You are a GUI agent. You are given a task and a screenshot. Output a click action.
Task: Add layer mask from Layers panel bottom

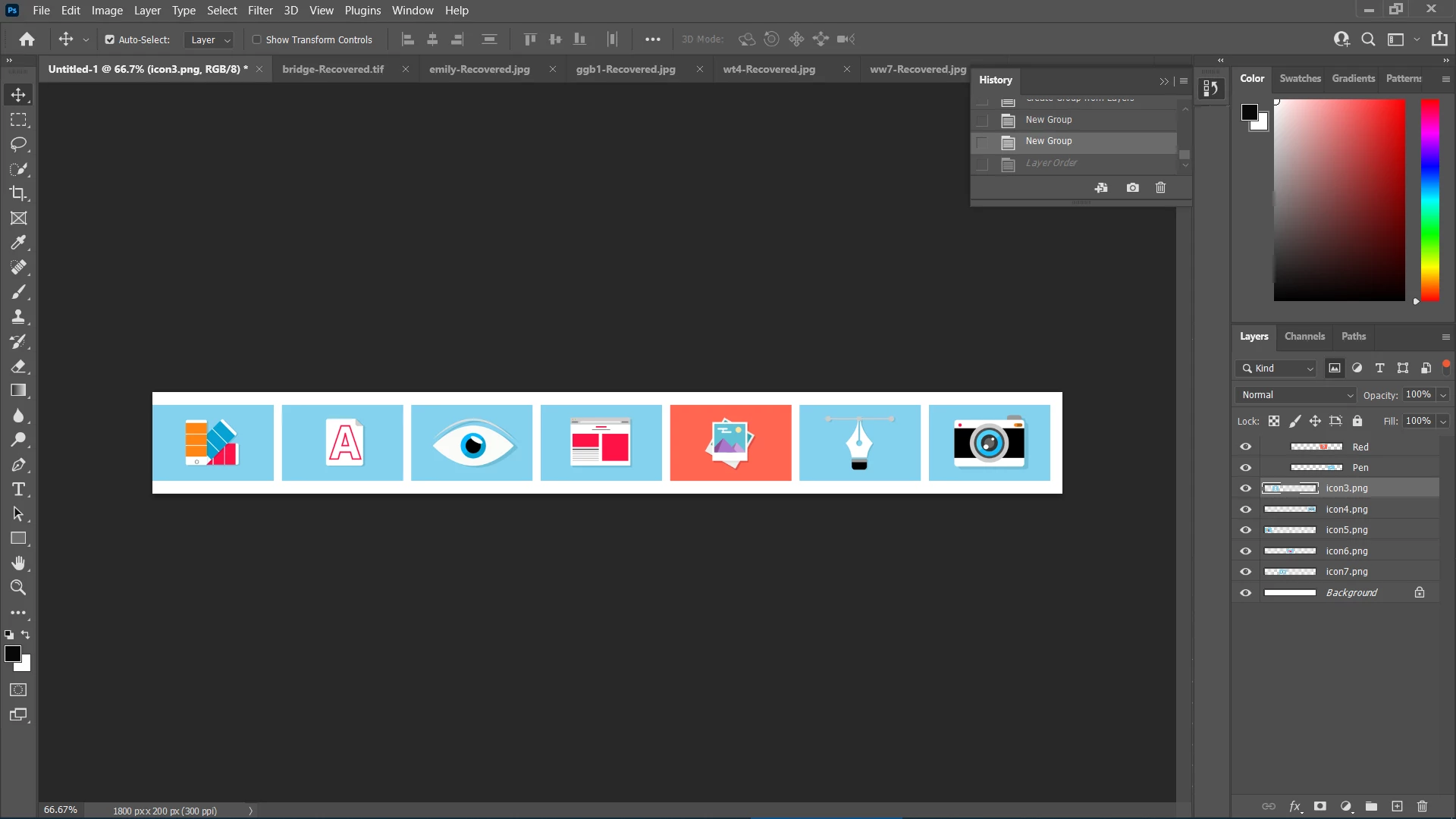(1320, 806)
